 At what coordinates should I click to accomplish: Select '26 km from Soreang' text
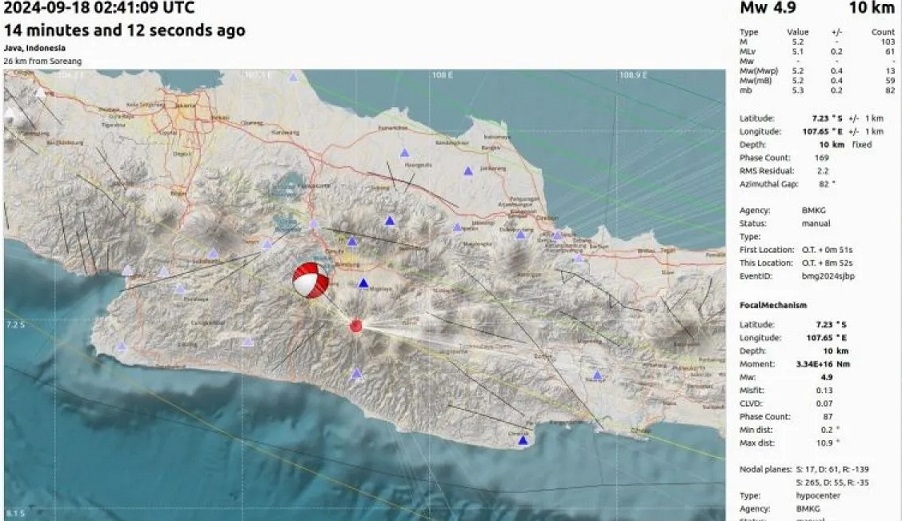click(43, 61)
